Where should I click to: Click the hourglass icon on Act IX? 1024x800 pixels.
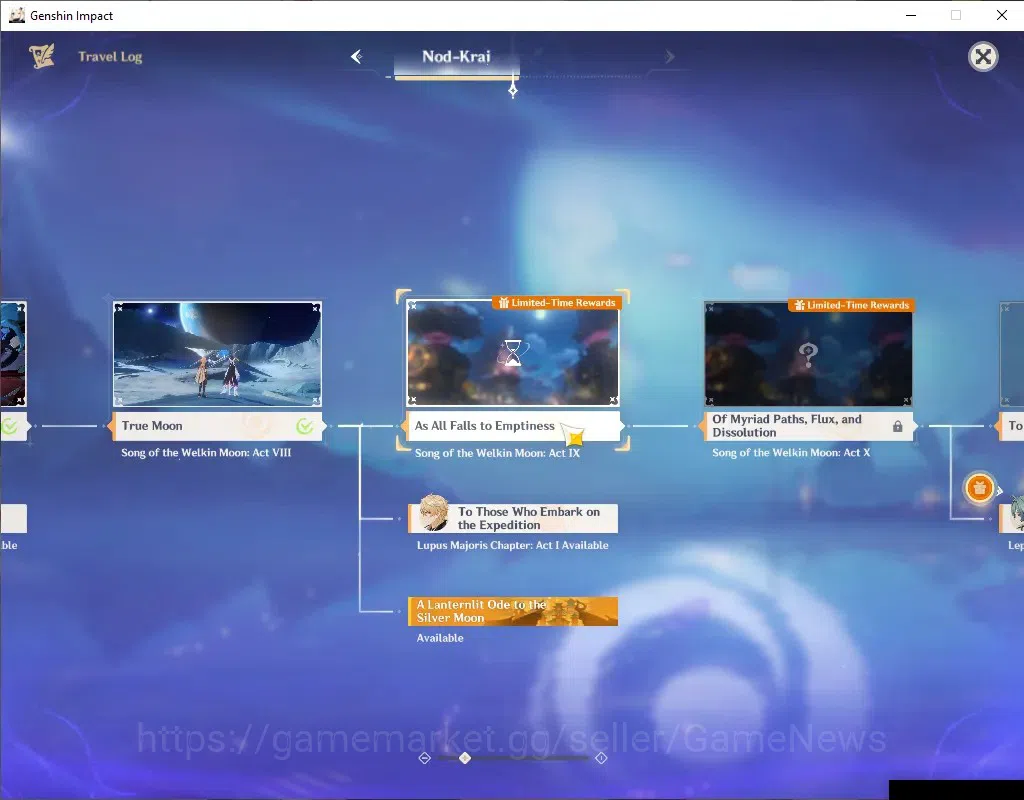click(x=513, y=353)
